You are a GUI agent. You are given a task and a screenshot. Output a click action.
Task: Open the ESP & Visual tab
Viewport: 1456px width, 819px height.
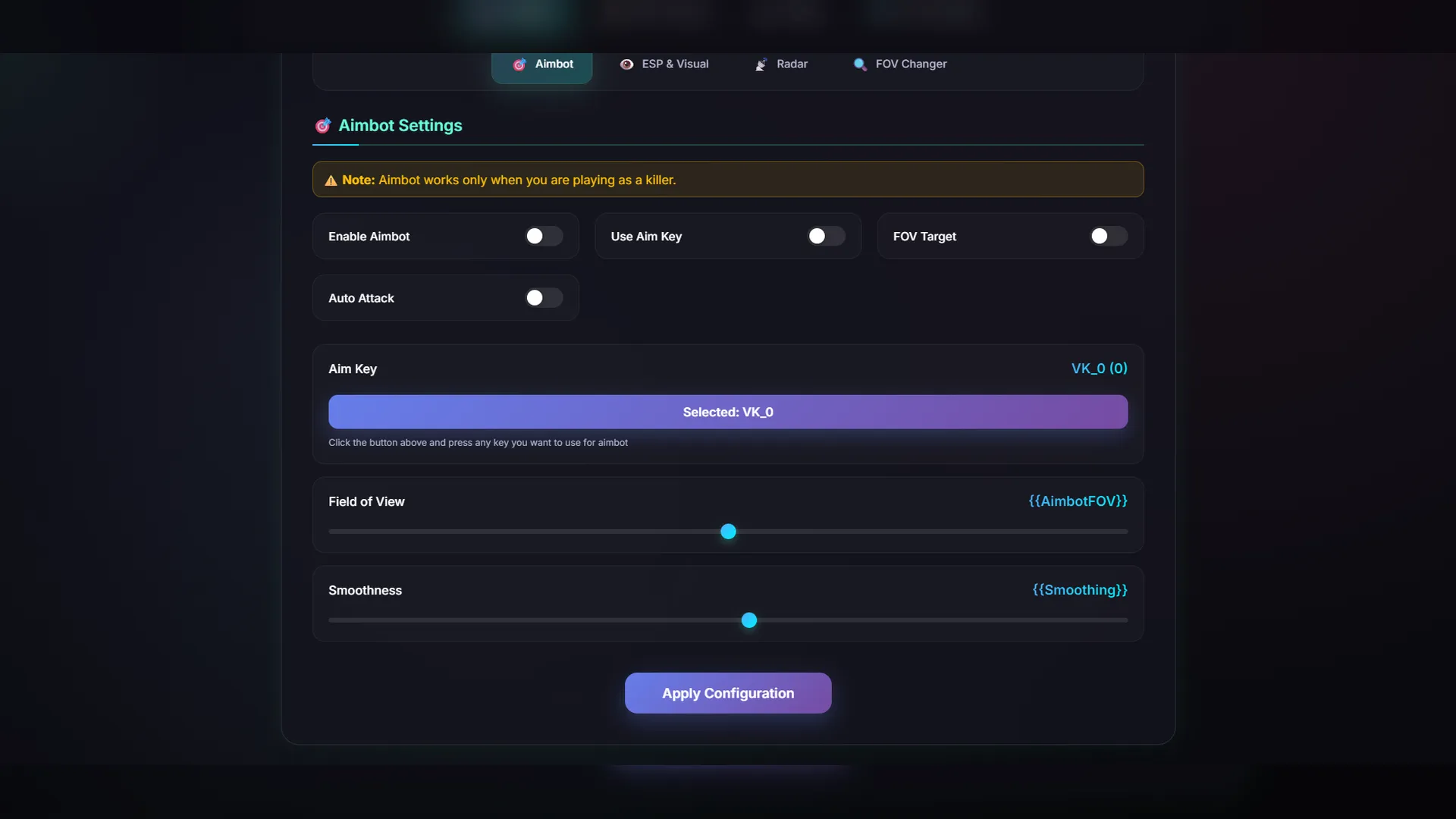[x=674, y=64]
